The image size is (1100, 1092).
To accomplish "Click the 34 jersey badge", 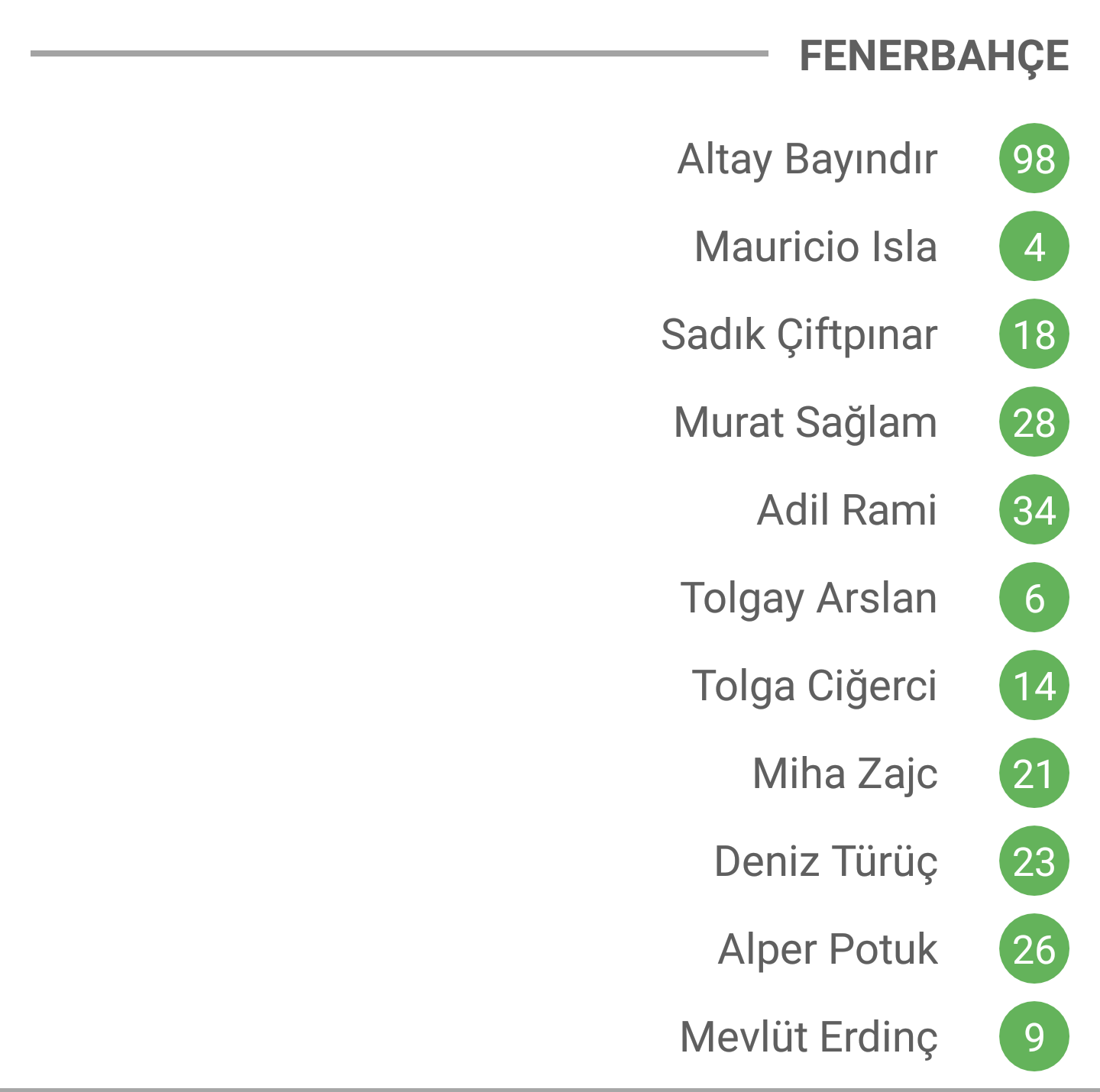I will (1034, 509).
